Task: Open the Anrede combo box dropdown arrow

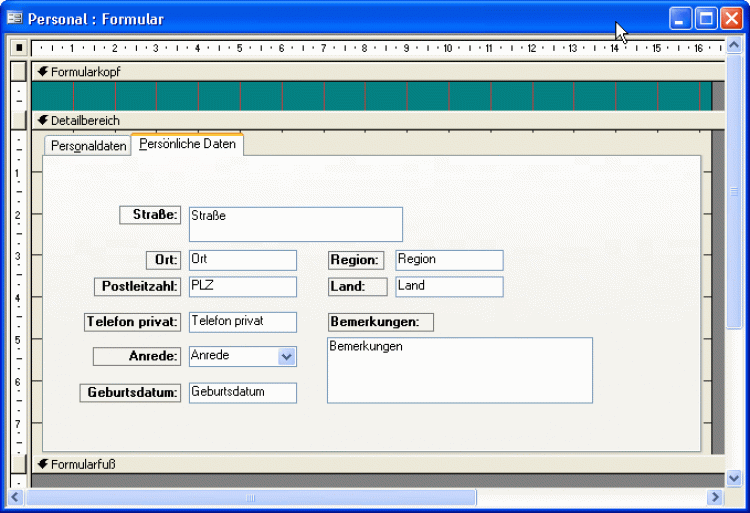Action: (286, 356)
